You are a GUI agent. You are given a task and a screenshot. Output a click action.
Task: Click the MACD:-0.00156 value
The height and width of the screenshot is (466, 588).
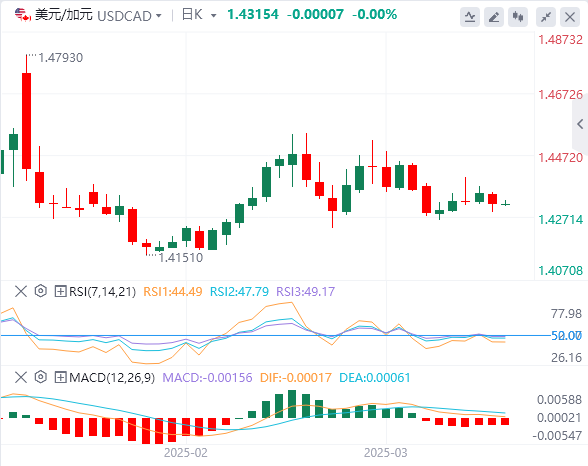click(x=207, y=378)
